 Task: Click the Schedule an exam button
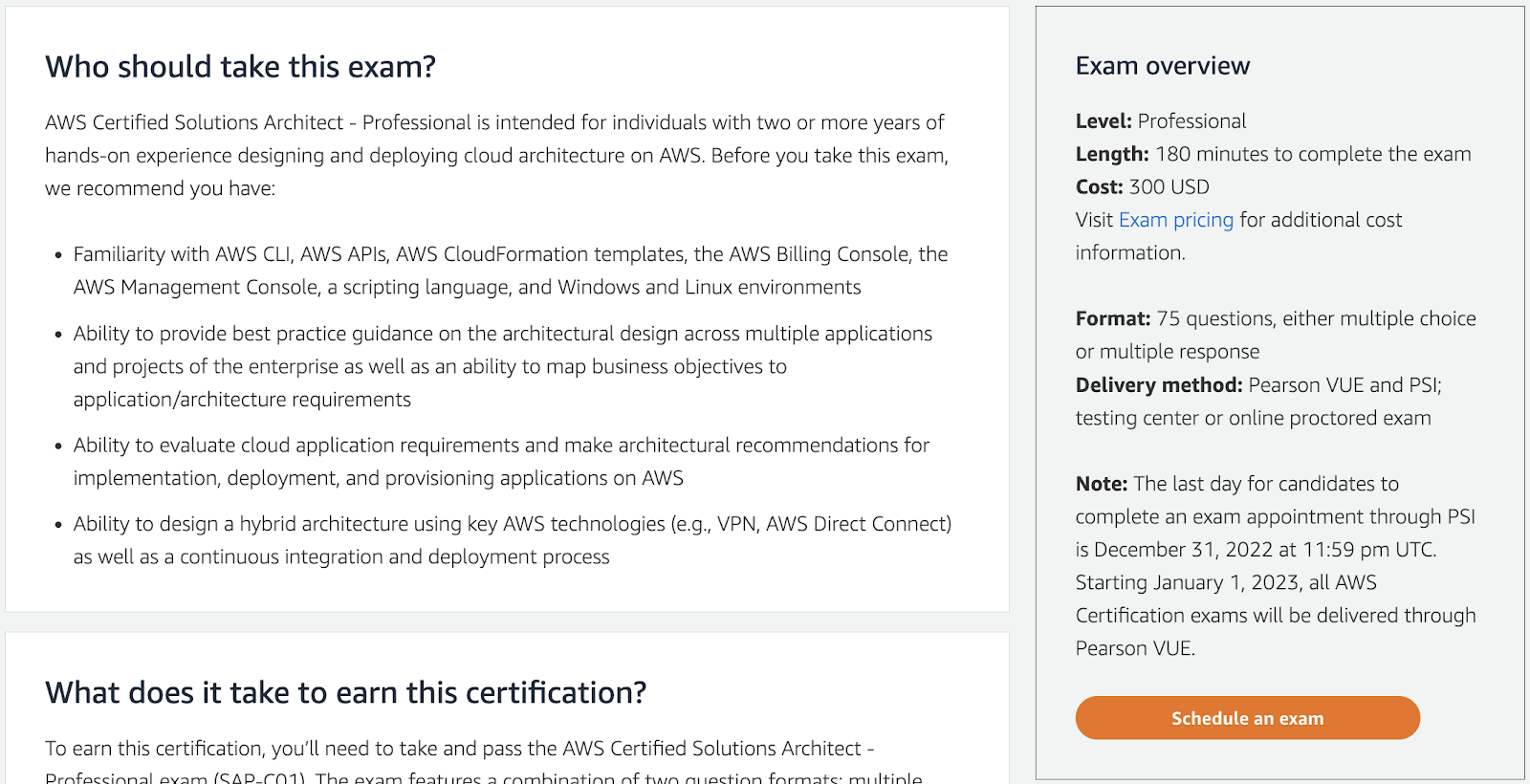tap(1247, 718)
